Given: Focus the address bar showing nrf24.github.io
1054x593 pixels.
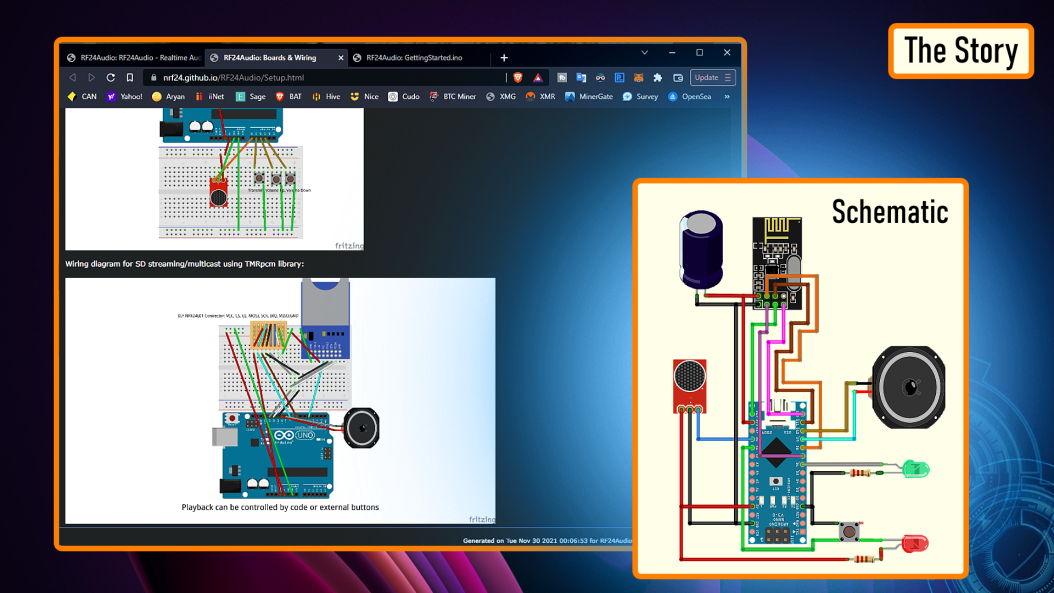Looking at the screenshot, I should coord(325,77).
